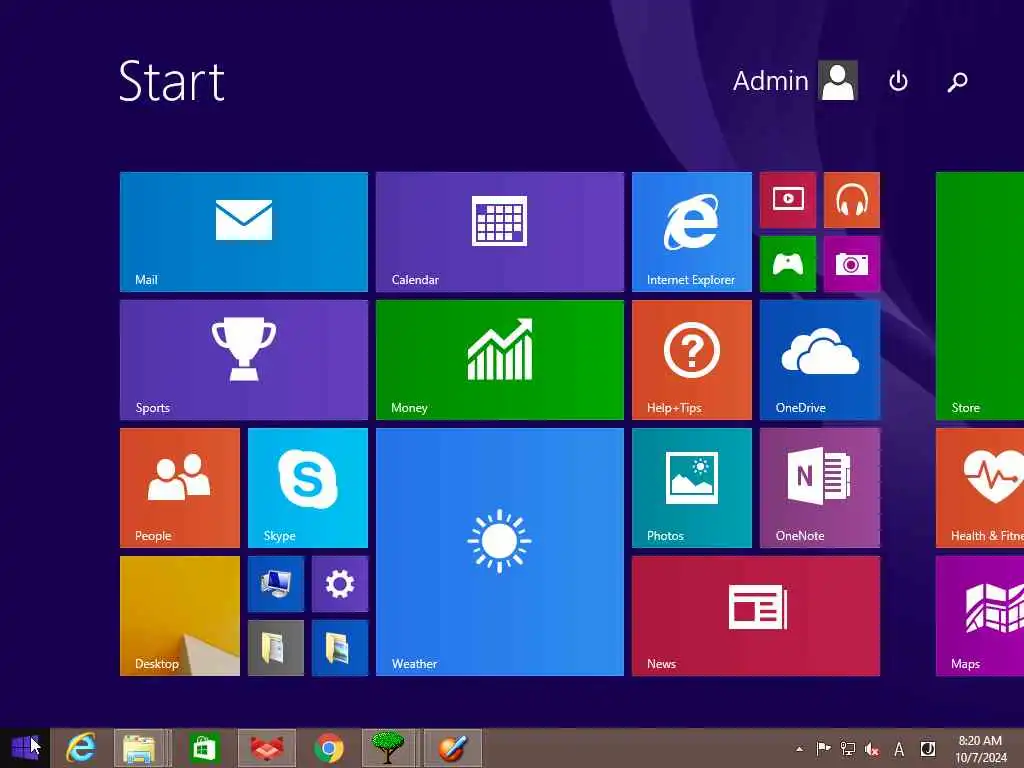Open Google Chrome from the taskbar
The image size is (1024, 768).
(328, 748)
